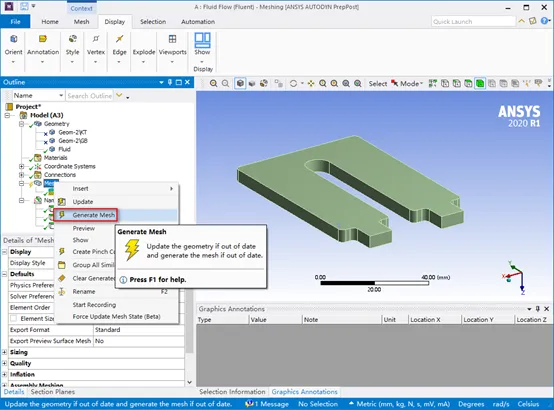Screen dimensions: 554x410
Task: Switch to Selection Information tab
Action: coord(232,392)
